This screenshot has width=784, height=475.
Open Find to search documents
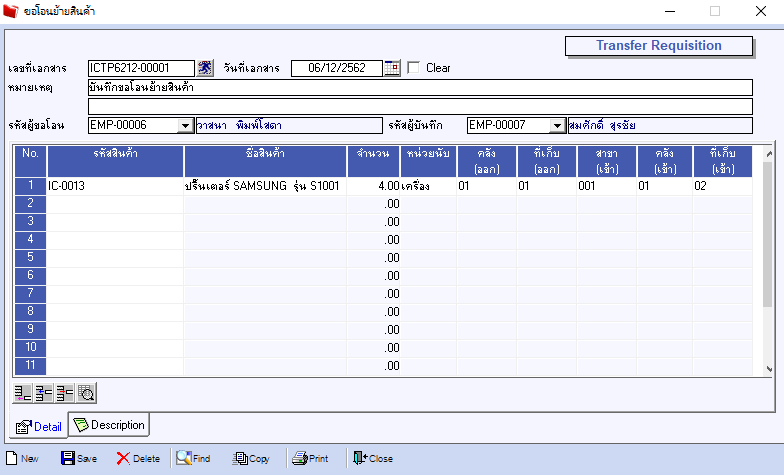point(193,458)
